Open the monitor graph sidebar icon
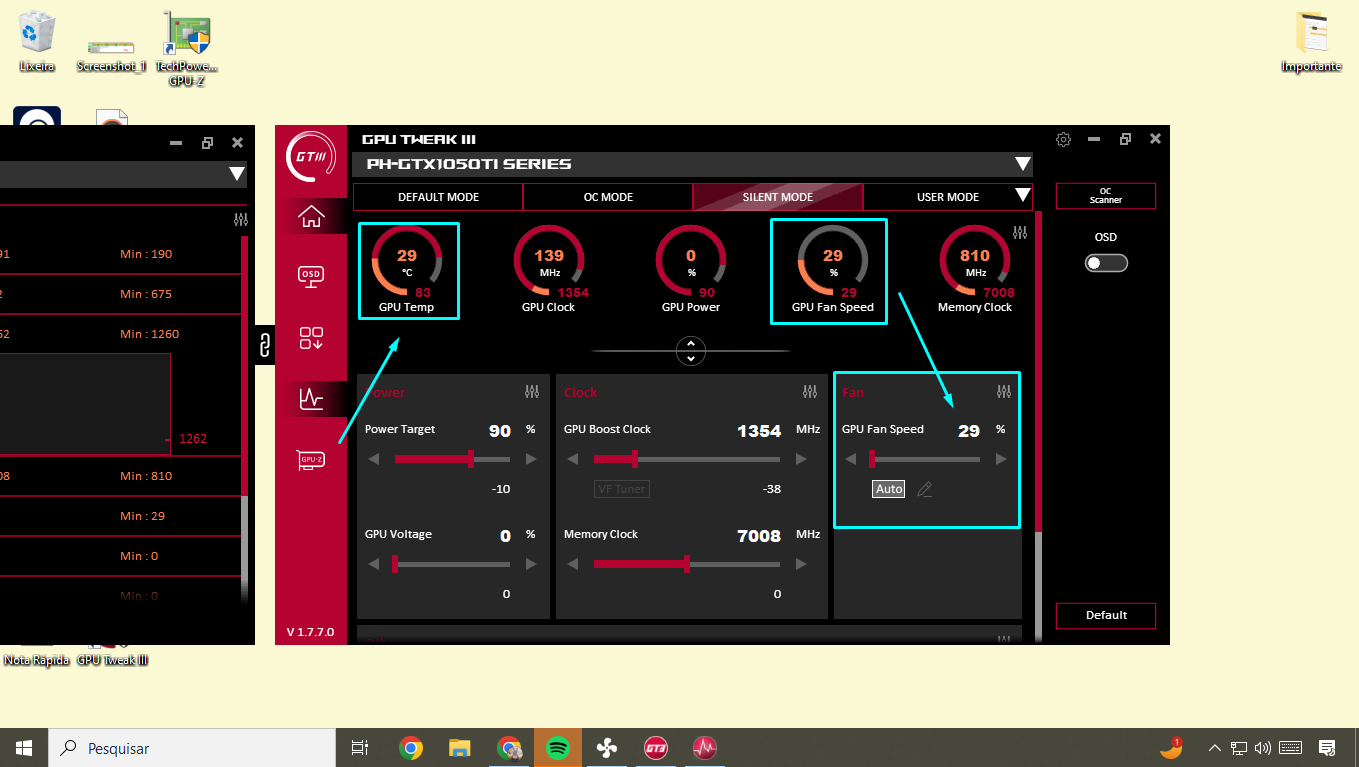Image resolution: width=1359 pixels, height=767 pixels. pos(311,399)
